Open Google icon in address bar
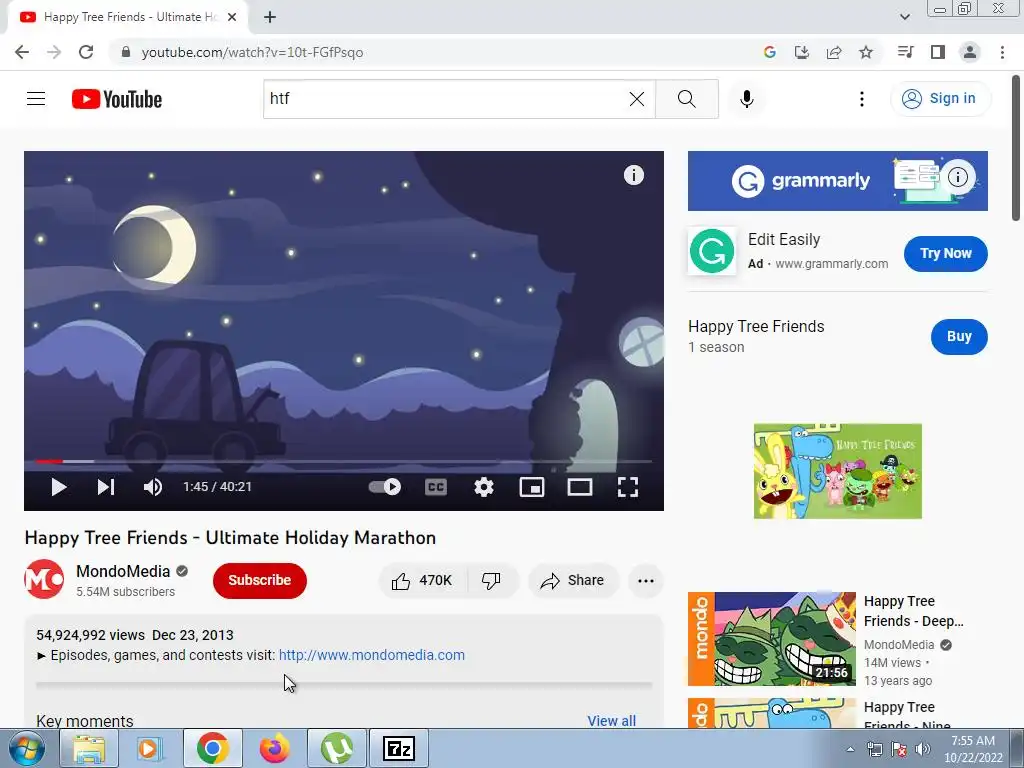The width and height of the screenshot is (1024, 768). 770,52
